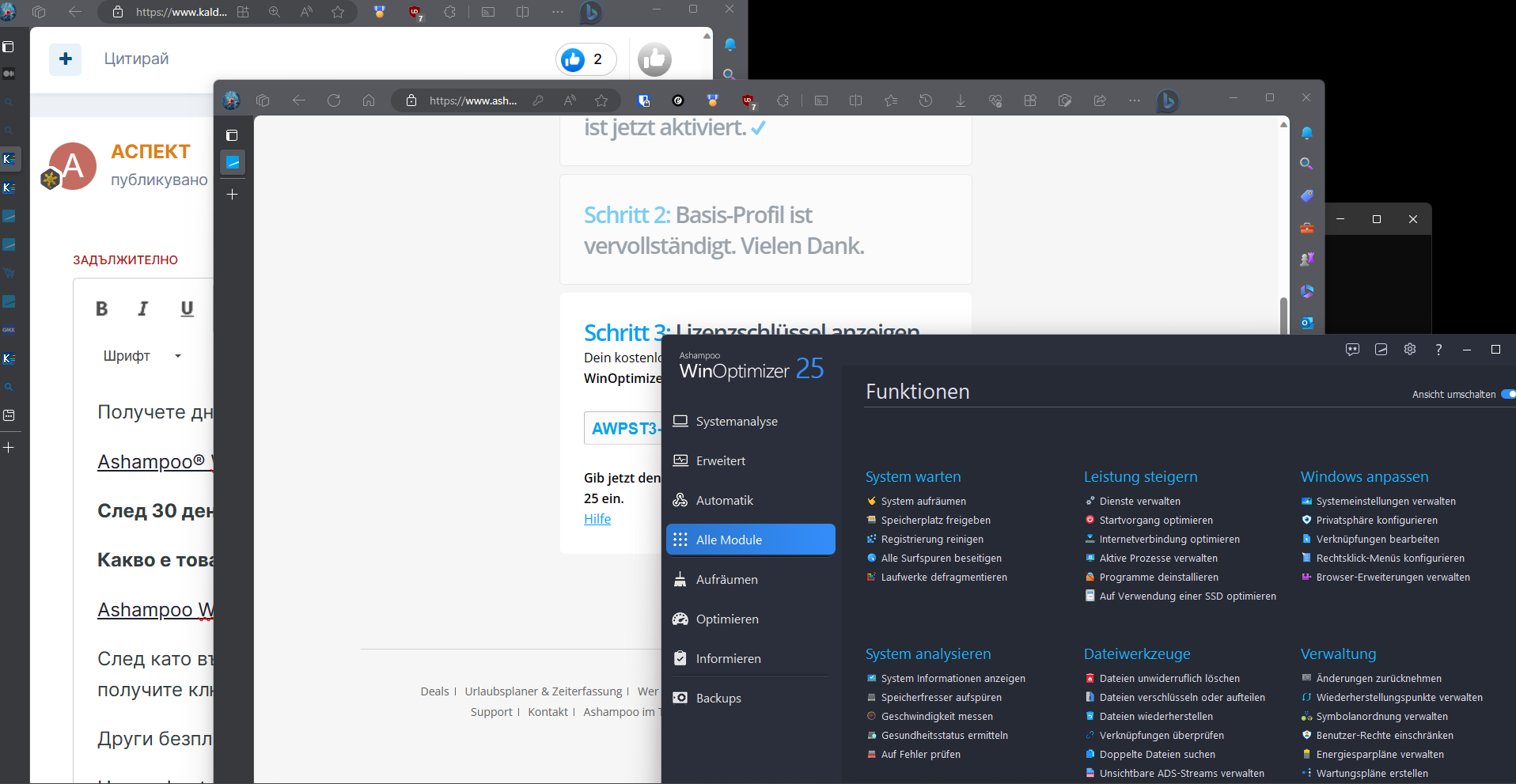Viewport: 1516px width, 784px height.
Task: Click the gray thumbs-up reaction button
Action: point(654,59)
